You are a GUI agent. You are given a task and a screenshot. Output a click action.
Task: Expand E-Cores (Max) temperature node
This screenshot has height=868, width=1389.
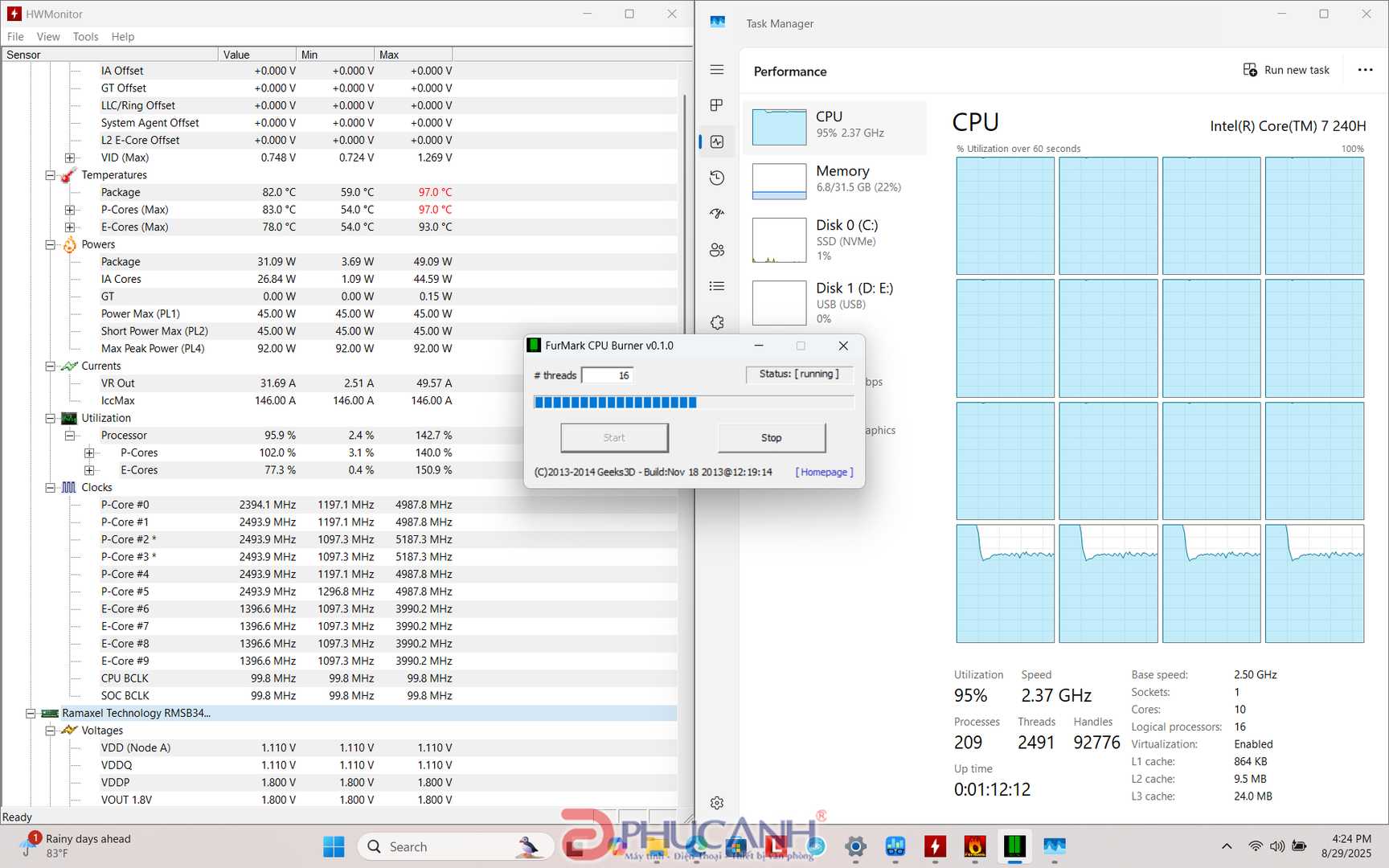click(70, 227)
